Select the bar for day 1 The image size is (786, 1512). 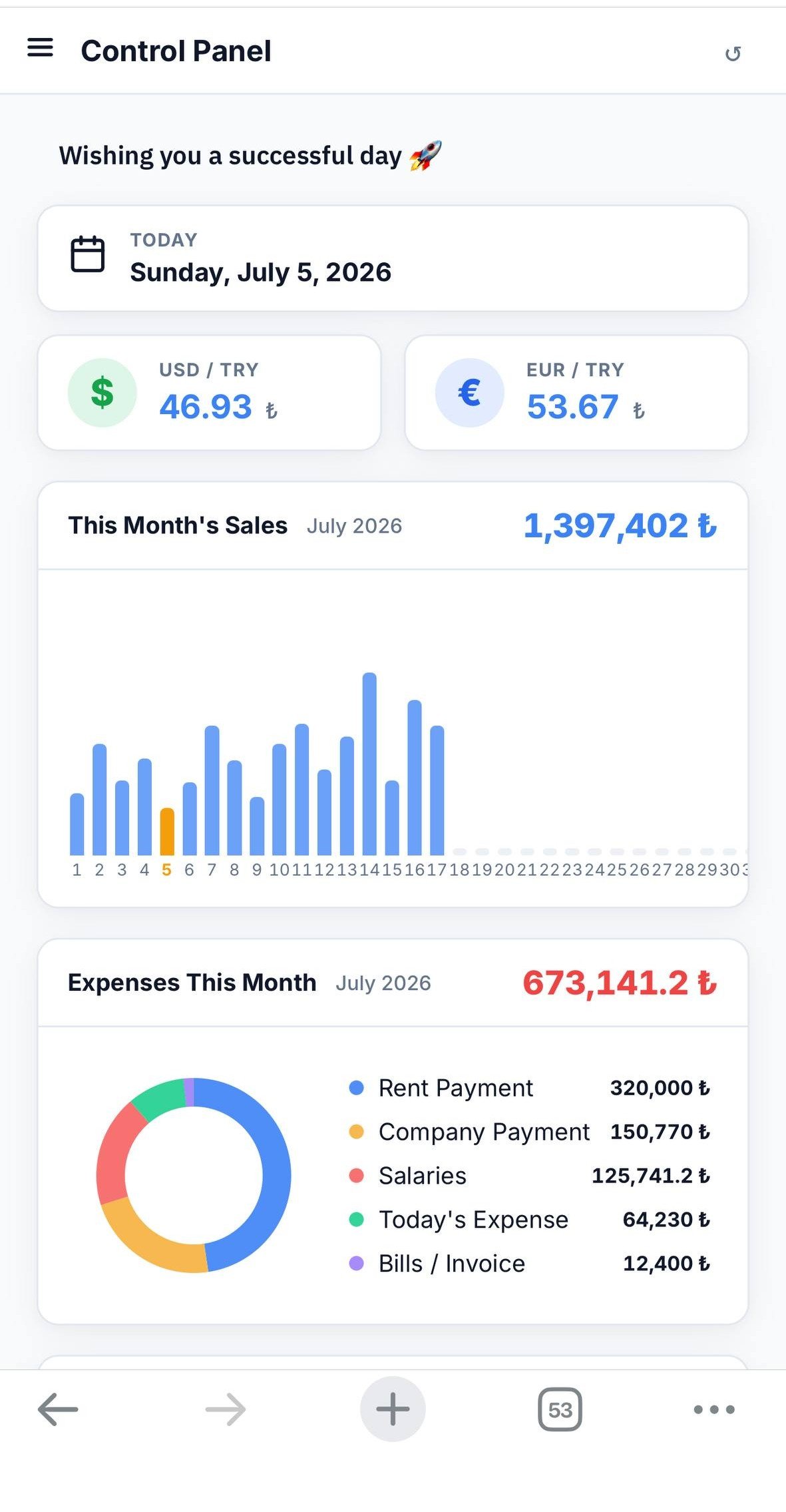pos(77,824)
